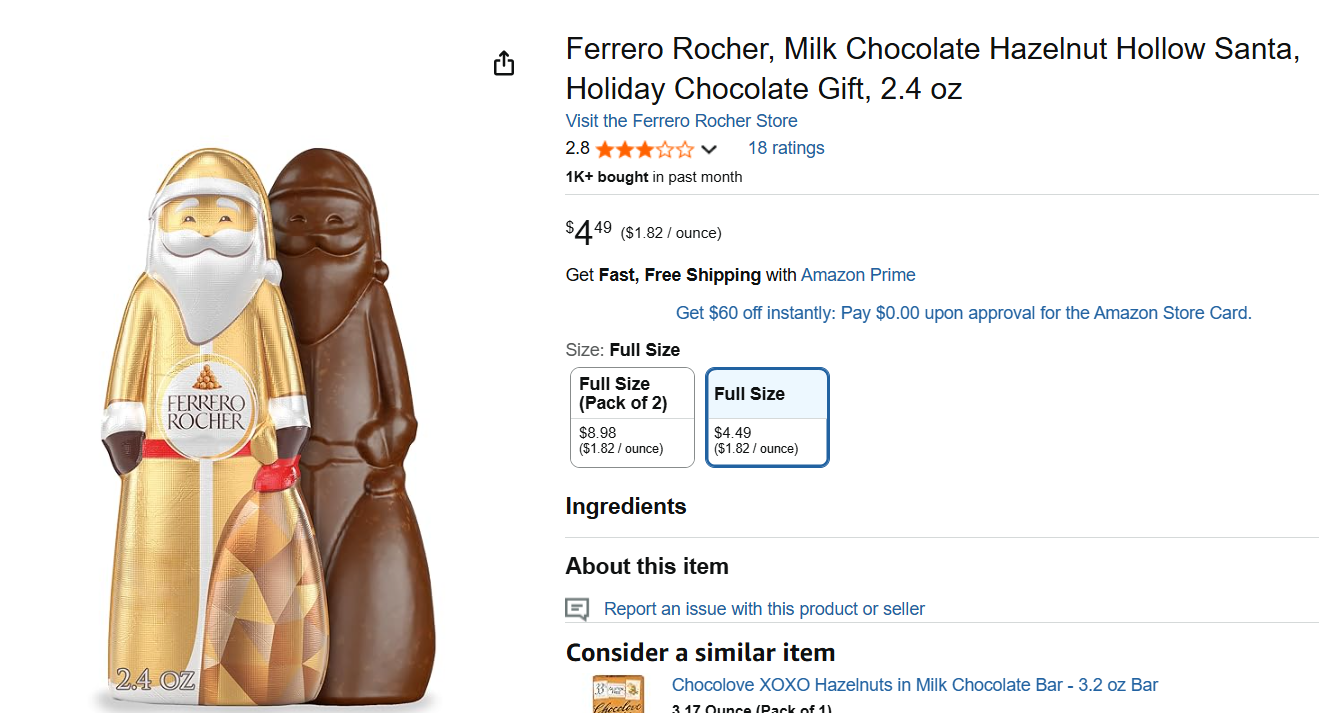
Task: Click the share icon beside the product image
Action: click(x=504, y=63)
